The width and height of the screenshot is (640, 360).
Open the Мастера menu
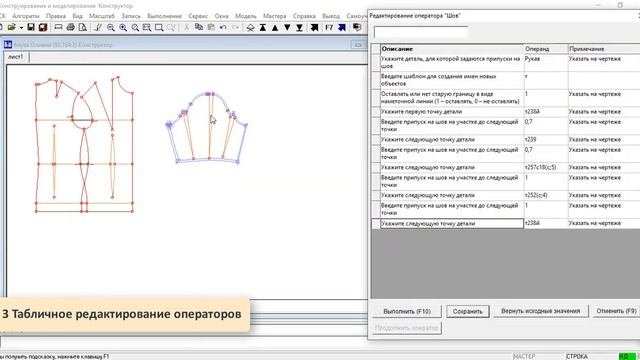point(275,16)
